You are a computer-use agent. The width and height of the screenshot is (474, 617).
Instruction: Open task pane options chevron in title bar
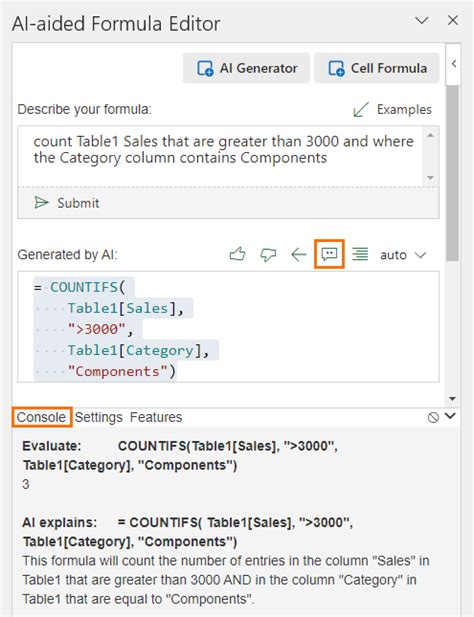422,20
